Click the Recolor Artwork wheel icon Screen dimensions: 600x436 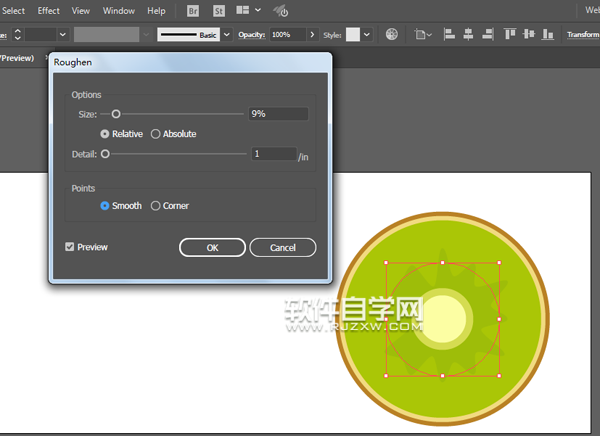click(x=391, y=34)
